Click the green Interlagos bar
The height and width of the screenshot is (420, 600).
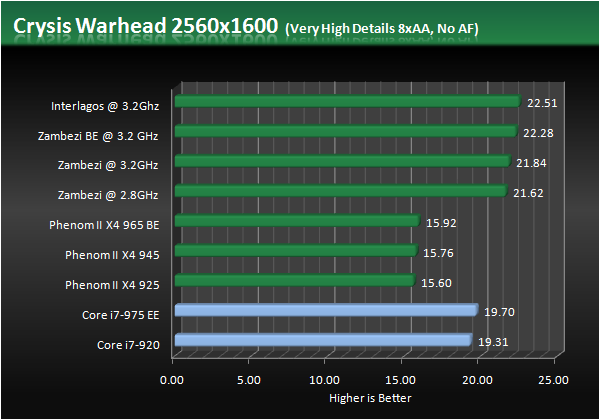[348, 101]
